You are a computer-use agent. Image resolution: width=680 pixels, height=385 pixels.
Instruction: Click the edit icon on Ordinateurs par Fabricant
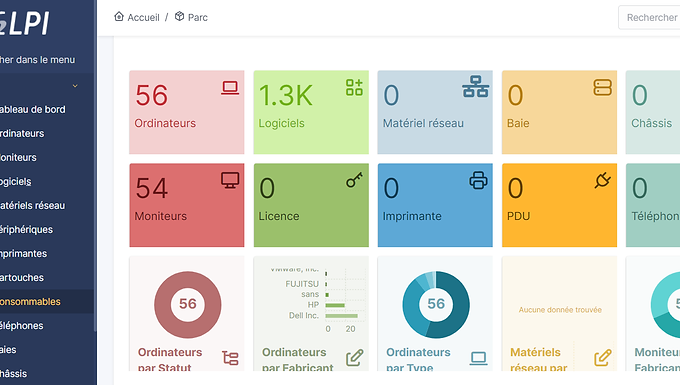[x=354, y=358]
